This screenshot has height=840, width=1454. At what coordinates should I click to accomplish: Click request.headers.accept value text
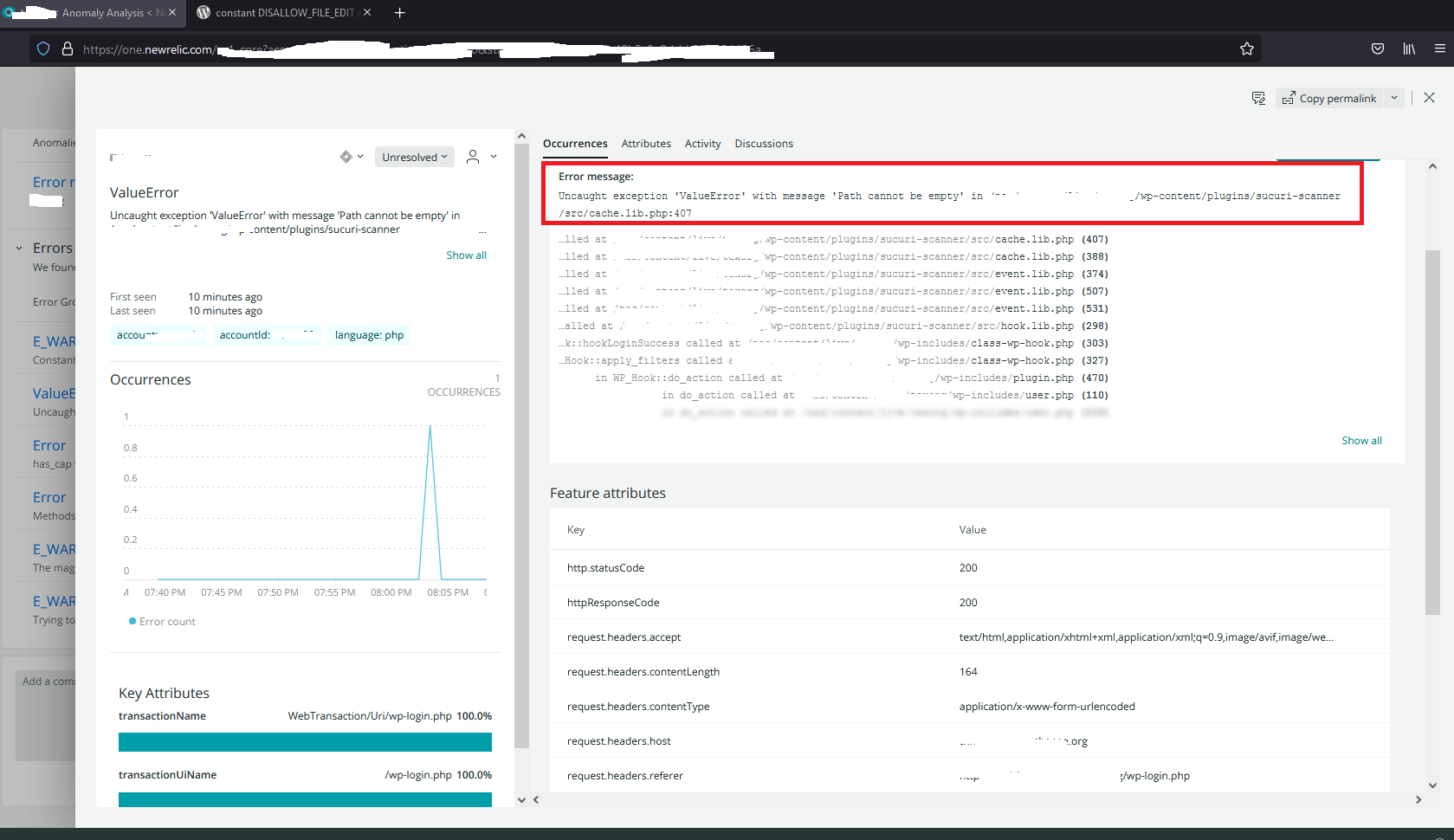coord(1146,636)
